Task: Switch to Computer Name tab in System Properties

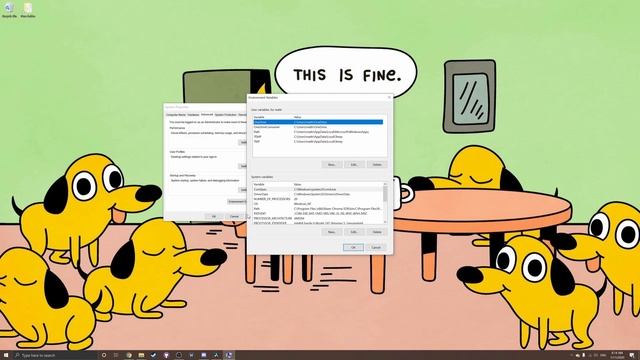Action: click(176, 115)
